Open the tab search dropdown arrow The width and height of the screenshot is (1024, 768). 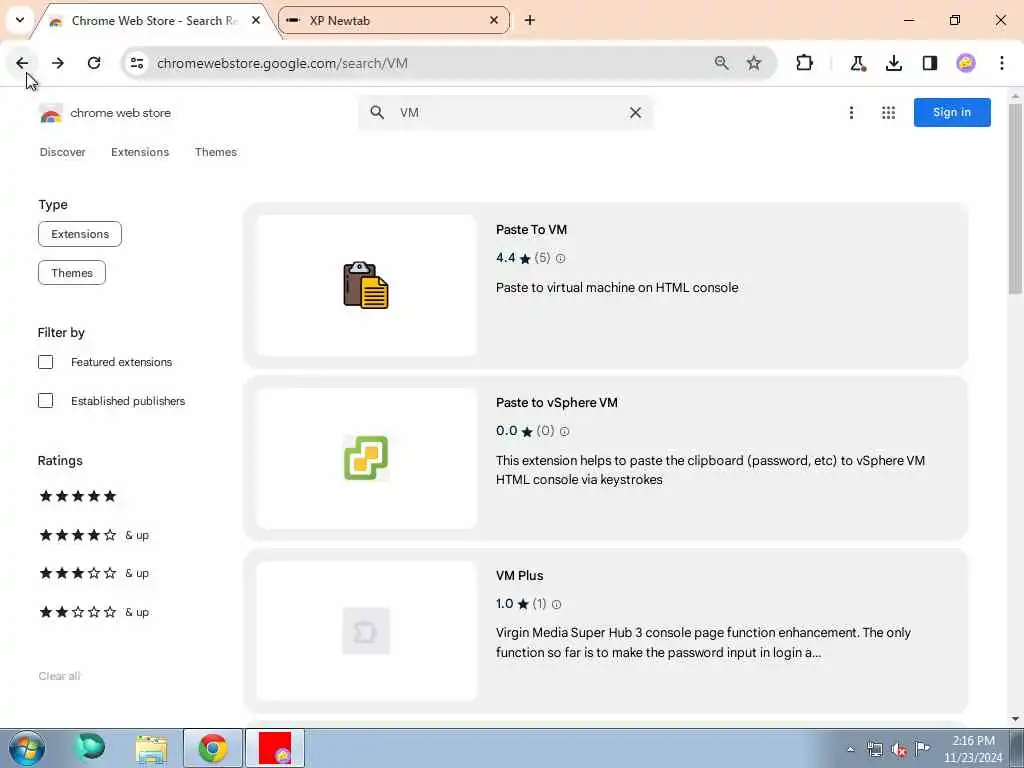point(20,20)
